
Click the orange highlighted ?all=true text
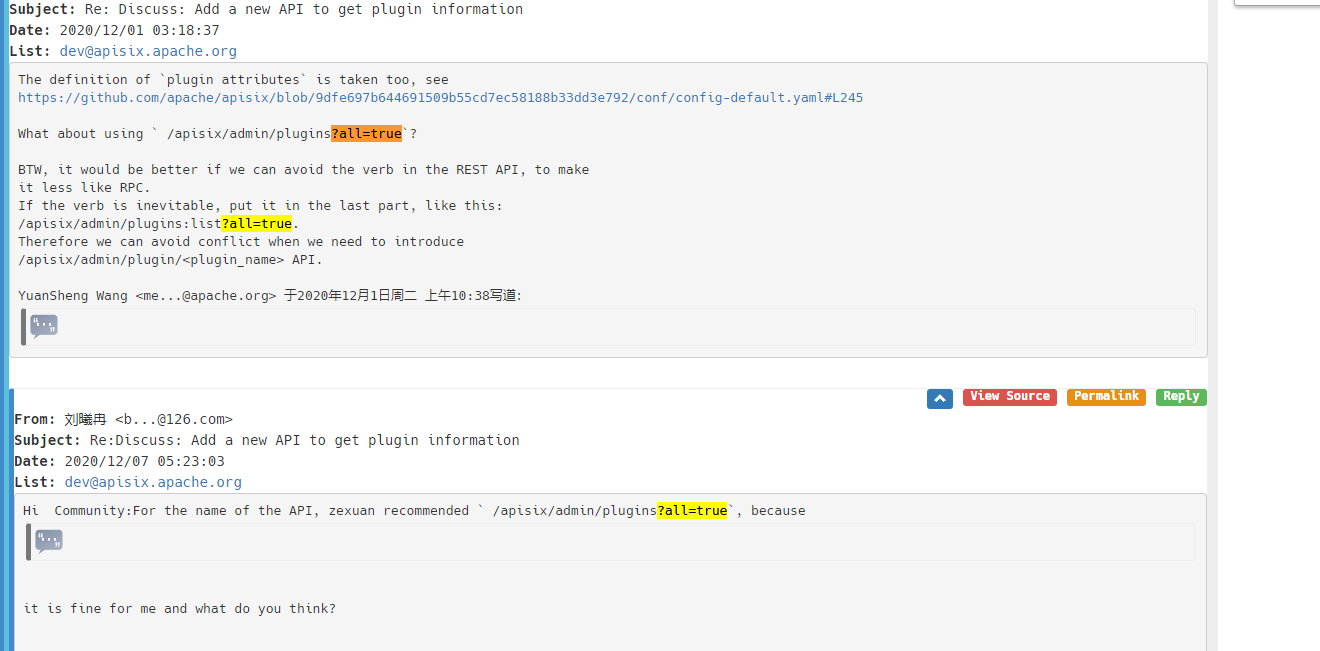coord(367,134)
